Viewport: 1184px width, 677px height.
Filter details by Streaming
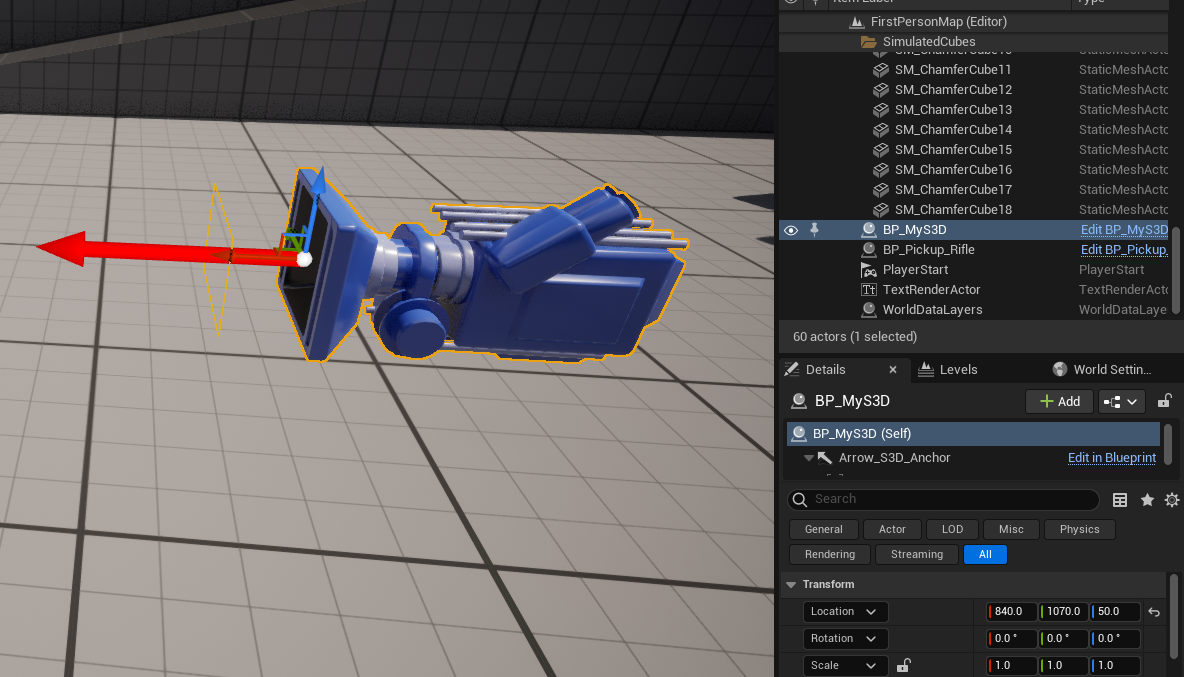coord(917,555)
